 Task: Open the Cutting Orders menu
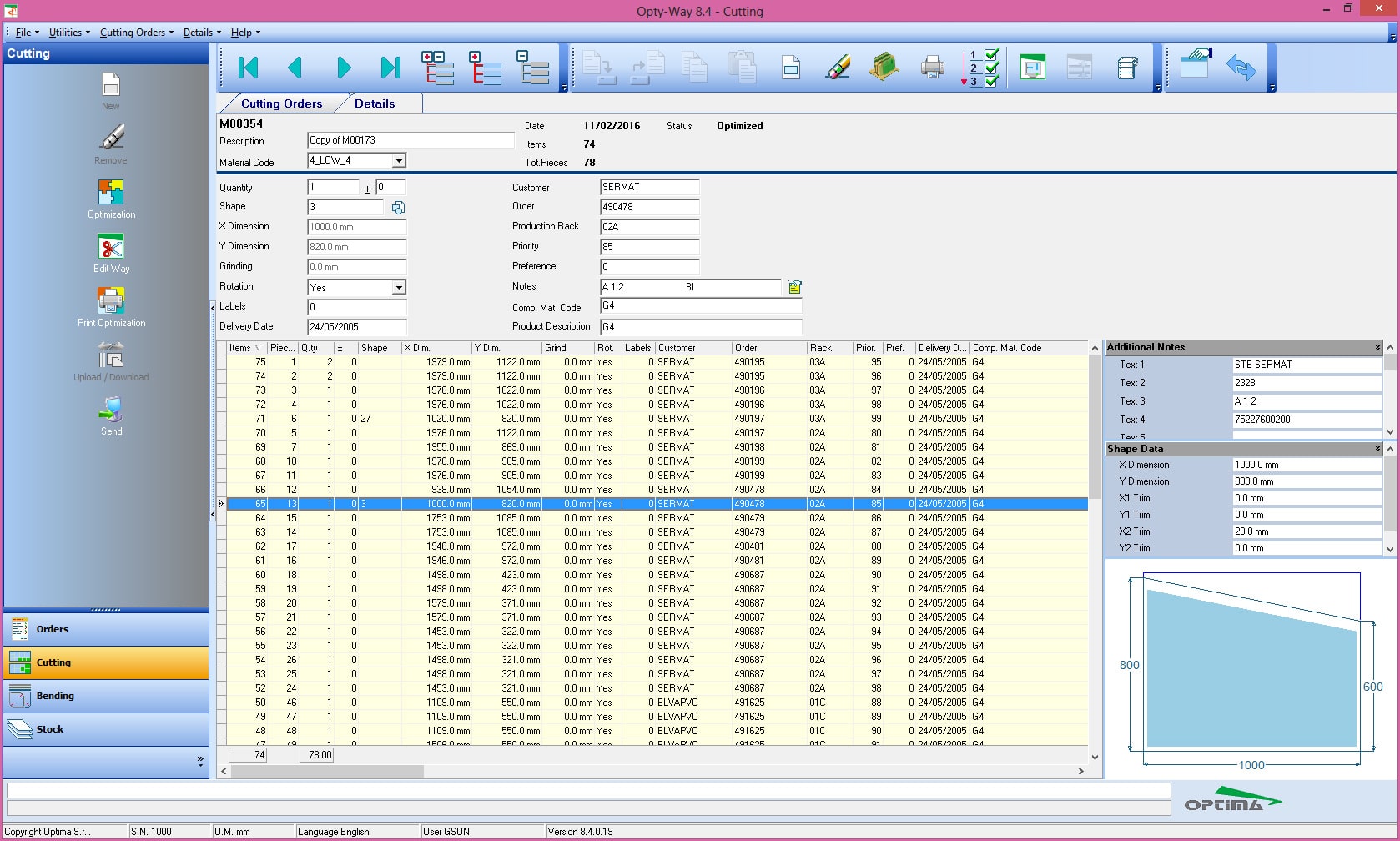[x=137, y=33]
